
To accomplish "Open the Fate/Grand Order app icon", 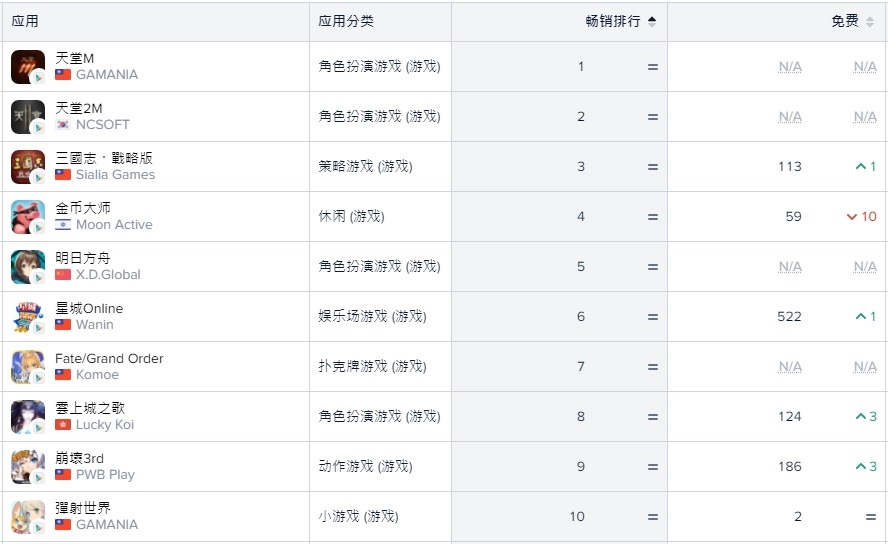I will tap(28, 367).
